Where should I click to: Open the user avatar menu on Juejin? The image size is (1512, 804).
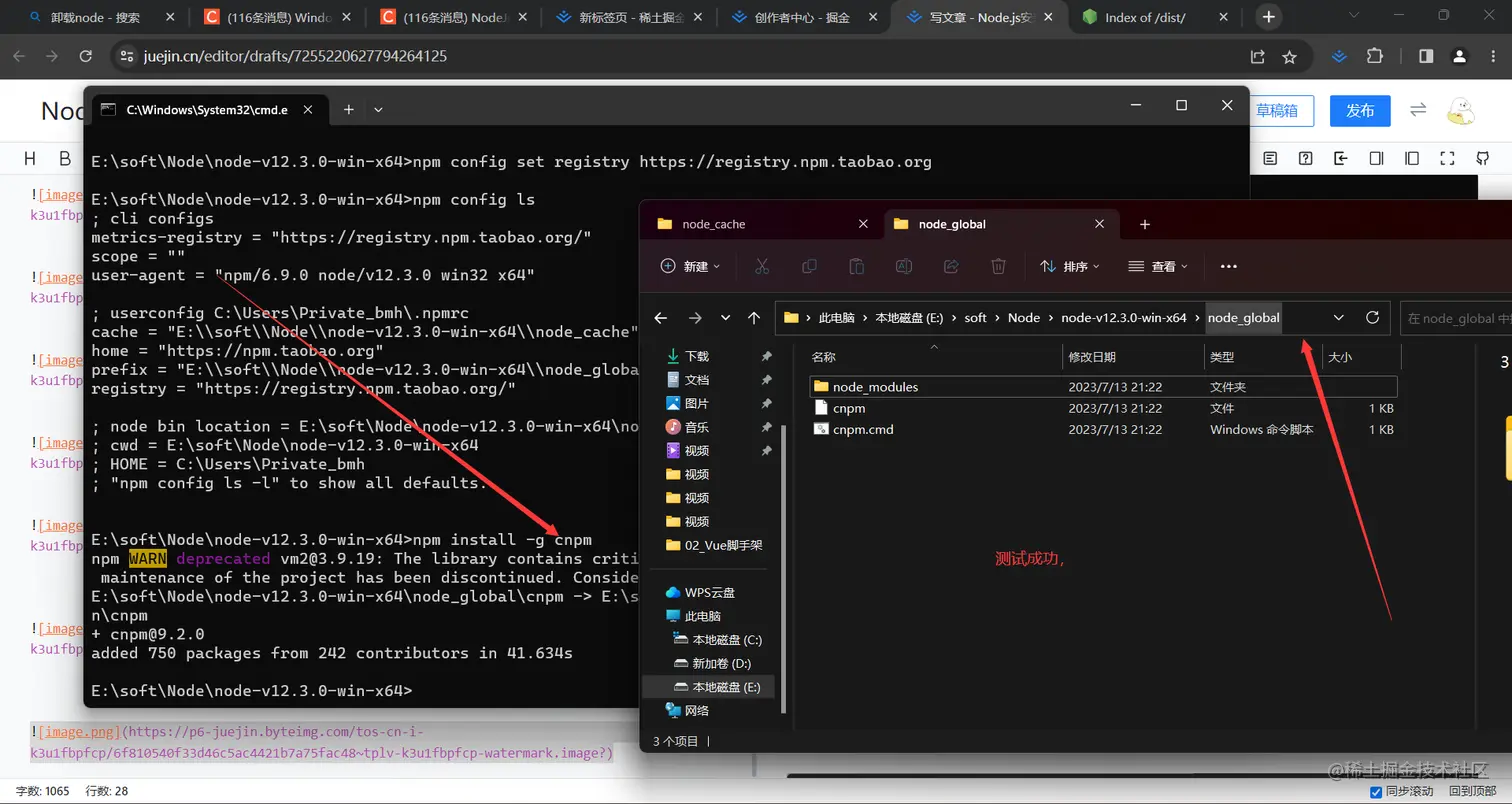[x=1461, y=110]
